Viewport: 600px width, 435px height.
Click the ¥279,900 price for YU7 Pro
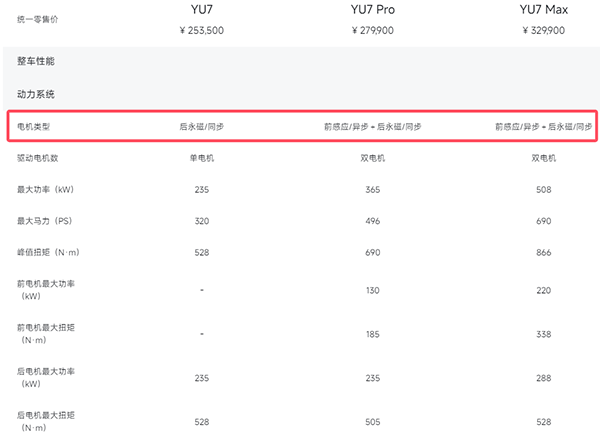[373, 31]
